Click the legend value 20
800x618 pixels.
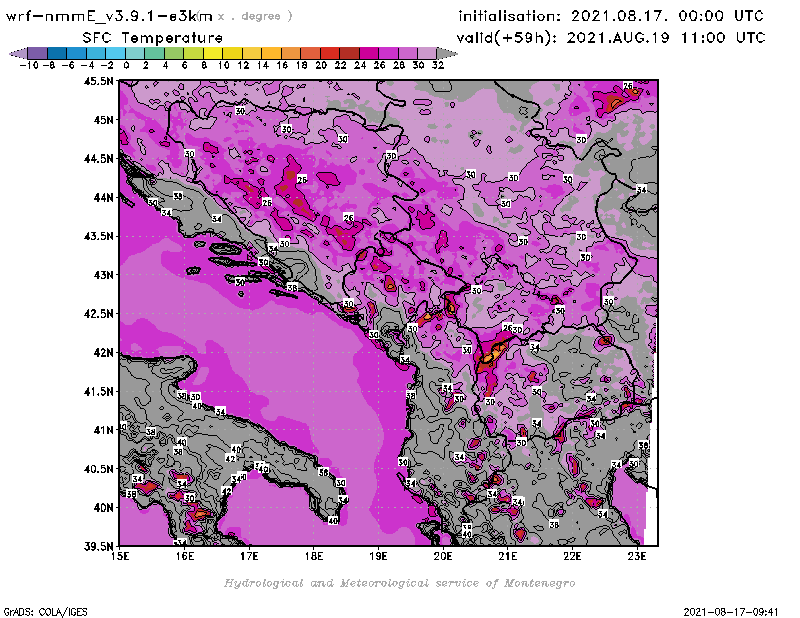click(321, 65)
